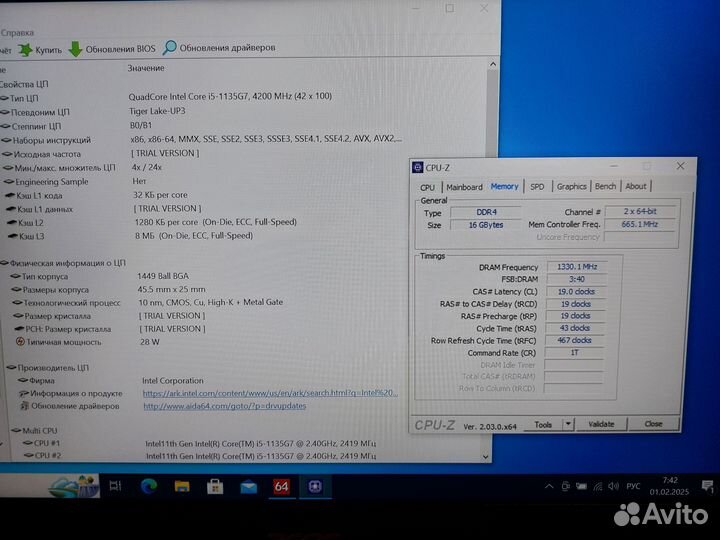
Task: Open the ark.intel.com product information link
Action: point(270,393)
